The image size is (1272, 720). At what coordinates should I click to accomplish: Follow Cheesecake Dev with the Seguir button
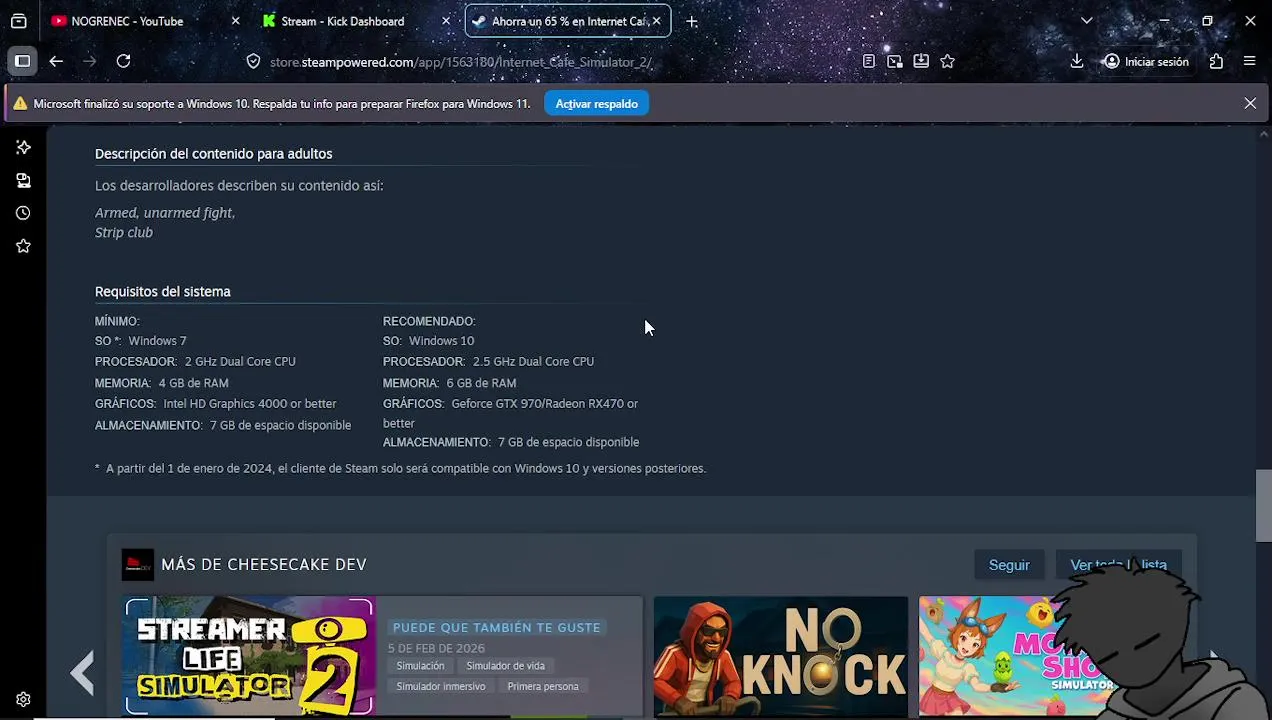[1009, 565]
